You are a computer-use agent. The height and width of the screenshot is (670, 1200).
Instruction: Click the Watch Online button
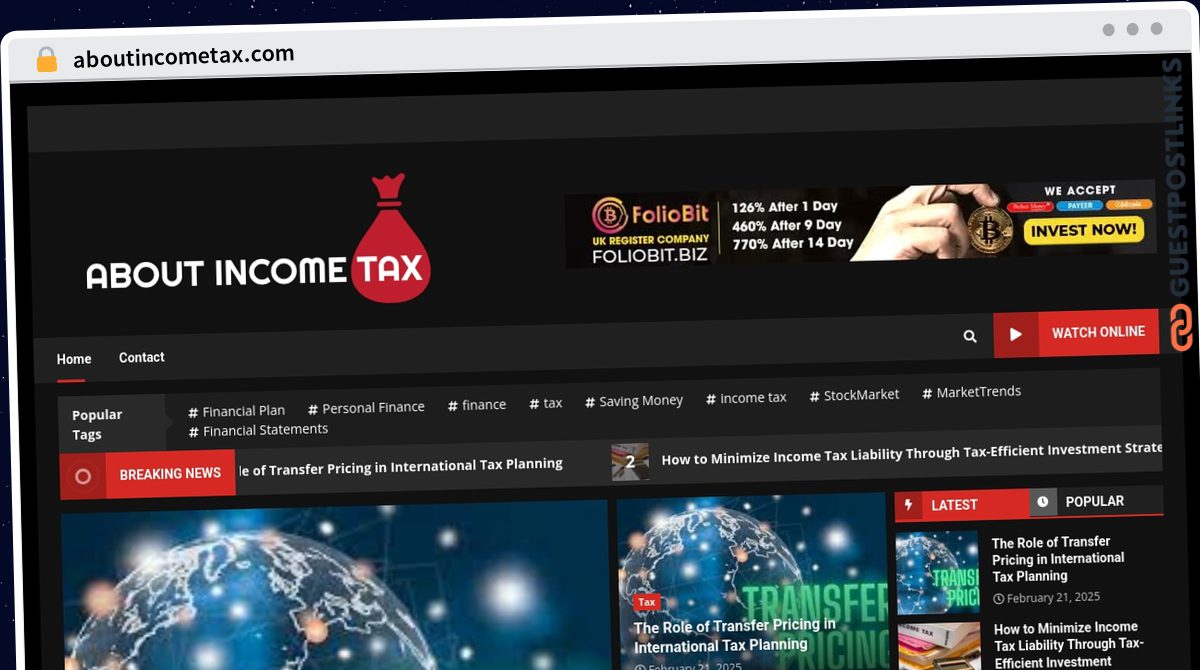(x=1076, y=333)
